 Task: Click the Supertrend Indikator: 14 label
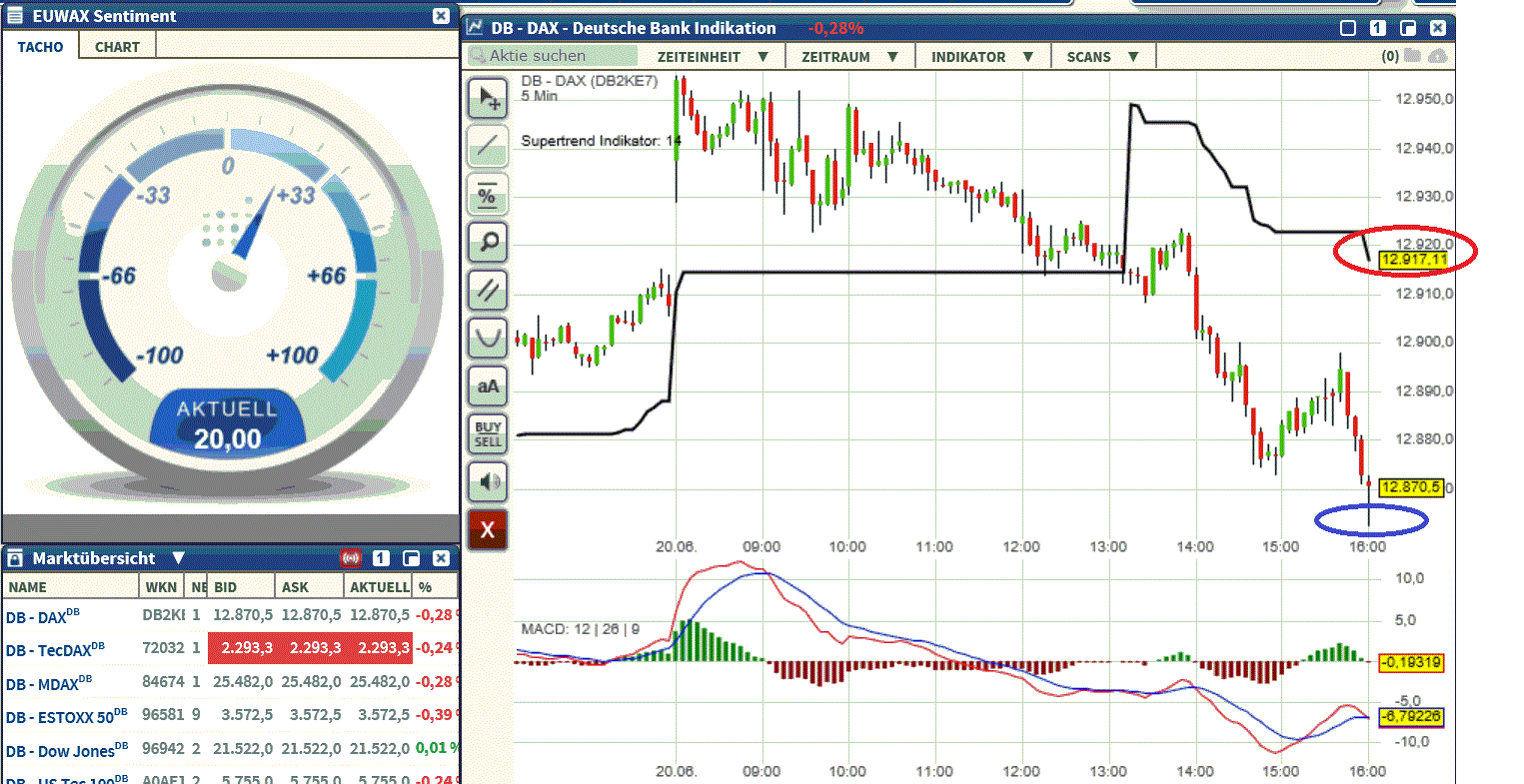[601, 141]
